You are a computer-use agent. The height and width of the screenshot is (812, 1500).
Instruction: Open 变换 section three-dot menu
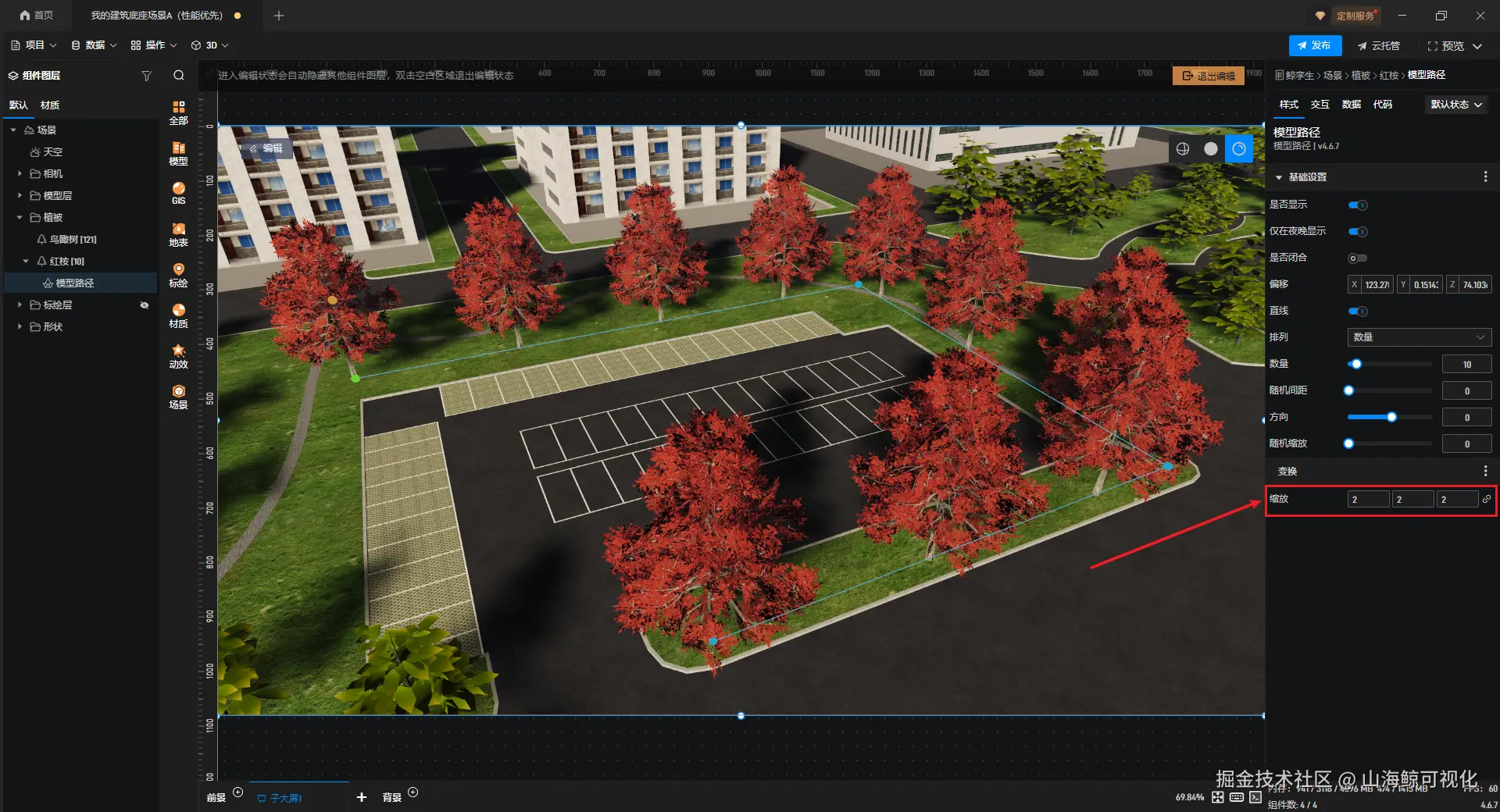tap(1485, 471)
